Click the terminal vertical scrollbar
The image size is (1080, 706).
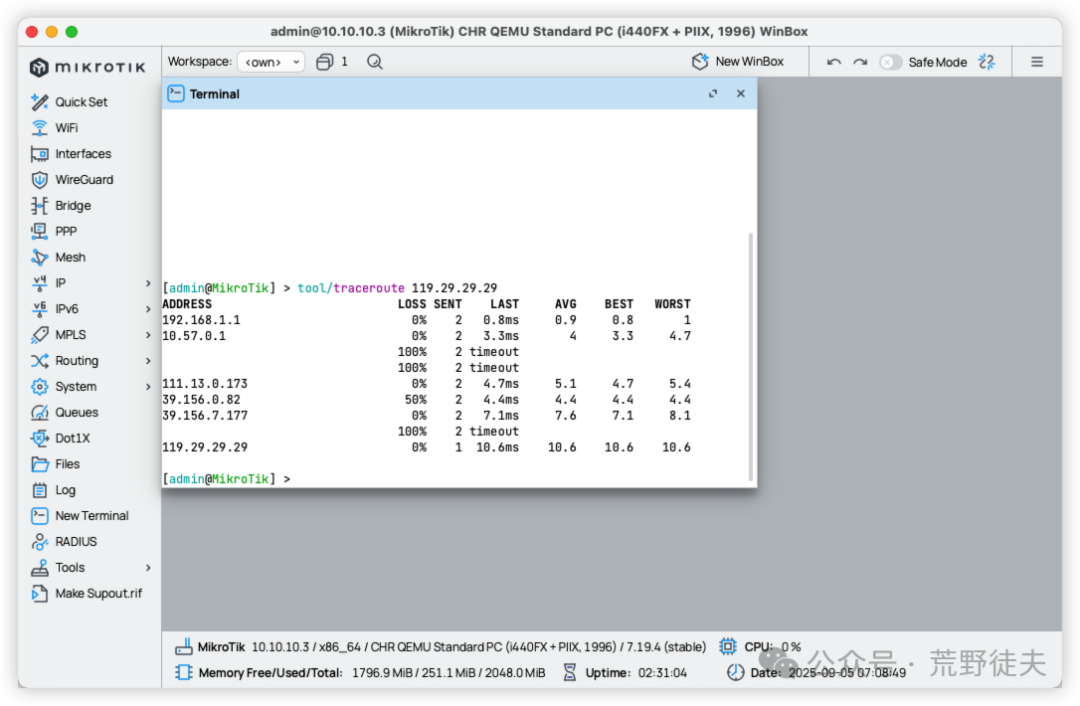coord(750,357)
